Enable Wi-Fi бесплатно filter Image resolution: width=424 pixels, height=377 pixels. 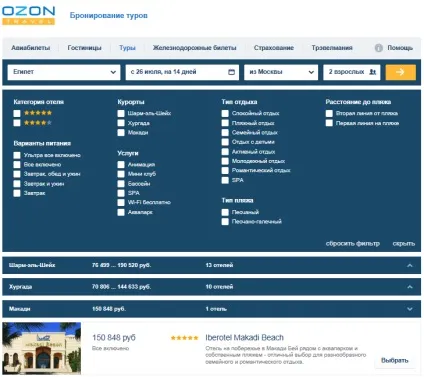[121, 202]
